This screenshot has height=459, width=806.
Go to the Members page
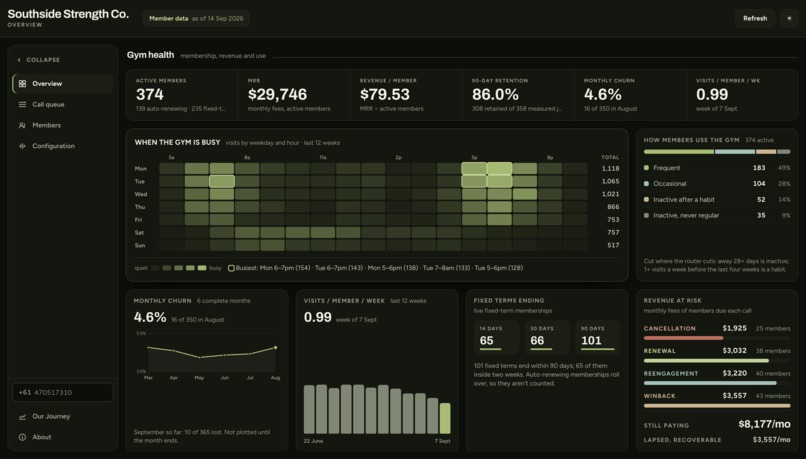point(63,125)
